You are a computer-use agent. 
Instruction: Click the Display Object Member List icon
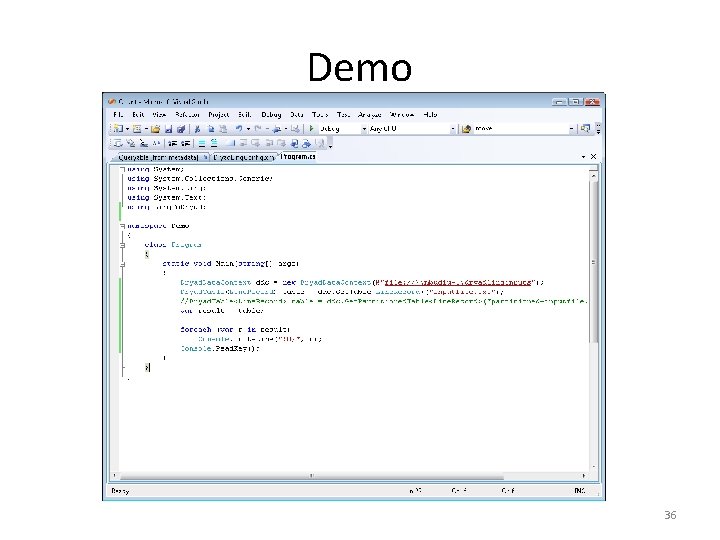click(x=118, y=143)
